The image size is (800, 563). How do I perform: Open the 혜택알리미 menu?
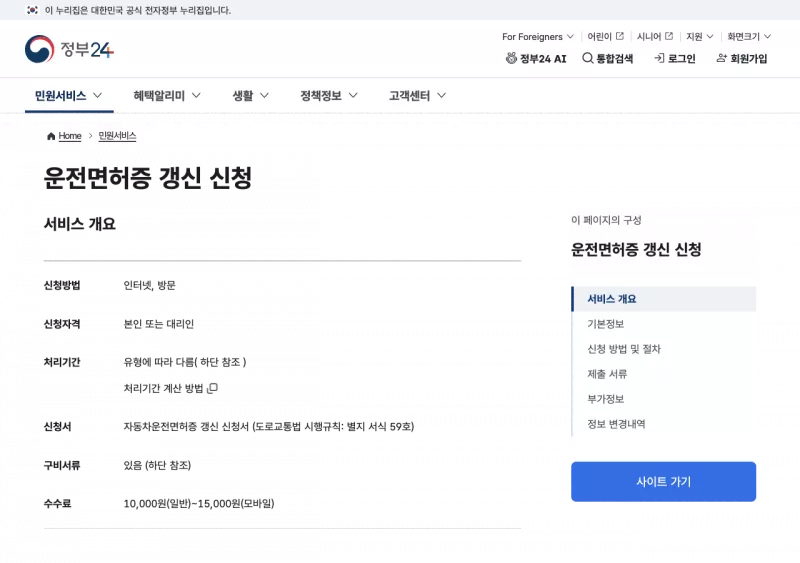click(x=167, y=95)
